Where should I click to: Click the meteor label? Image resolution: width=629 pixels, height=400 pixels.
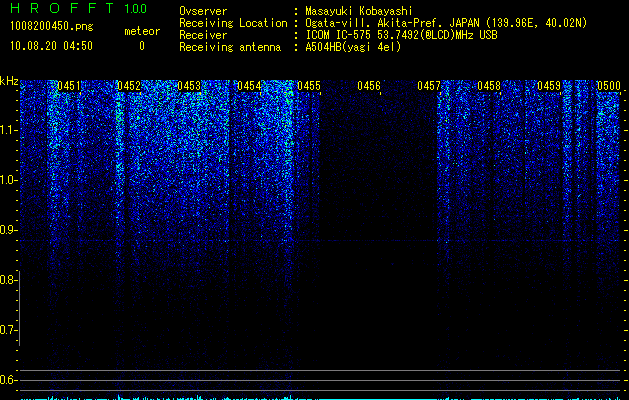[x=142, y=31]
